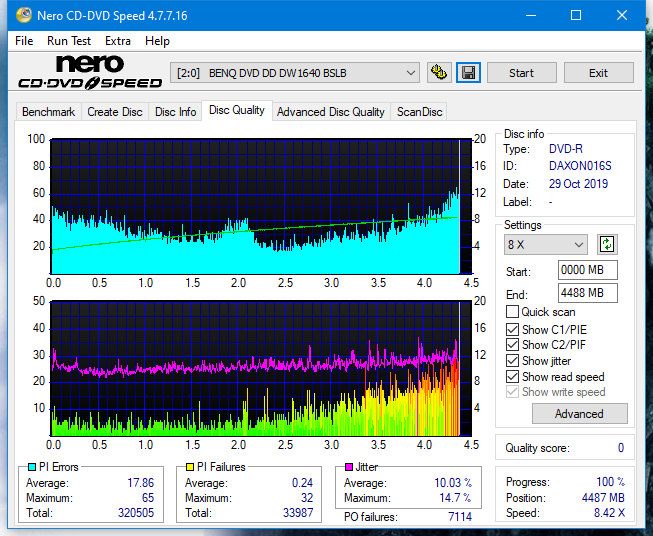653x536 pixels.
Task: Click the disc type DVD-R value
Action: [x=566, y=149]
